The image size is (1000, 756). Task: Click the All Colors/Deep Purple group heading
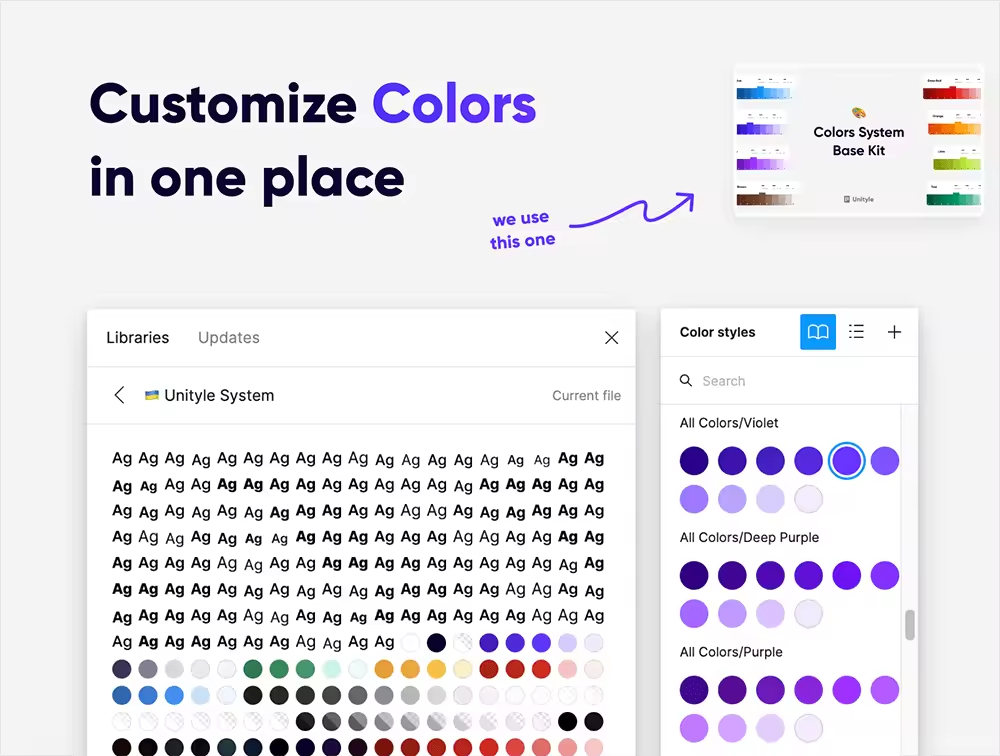pyautogui.click(x=749, y=538)
